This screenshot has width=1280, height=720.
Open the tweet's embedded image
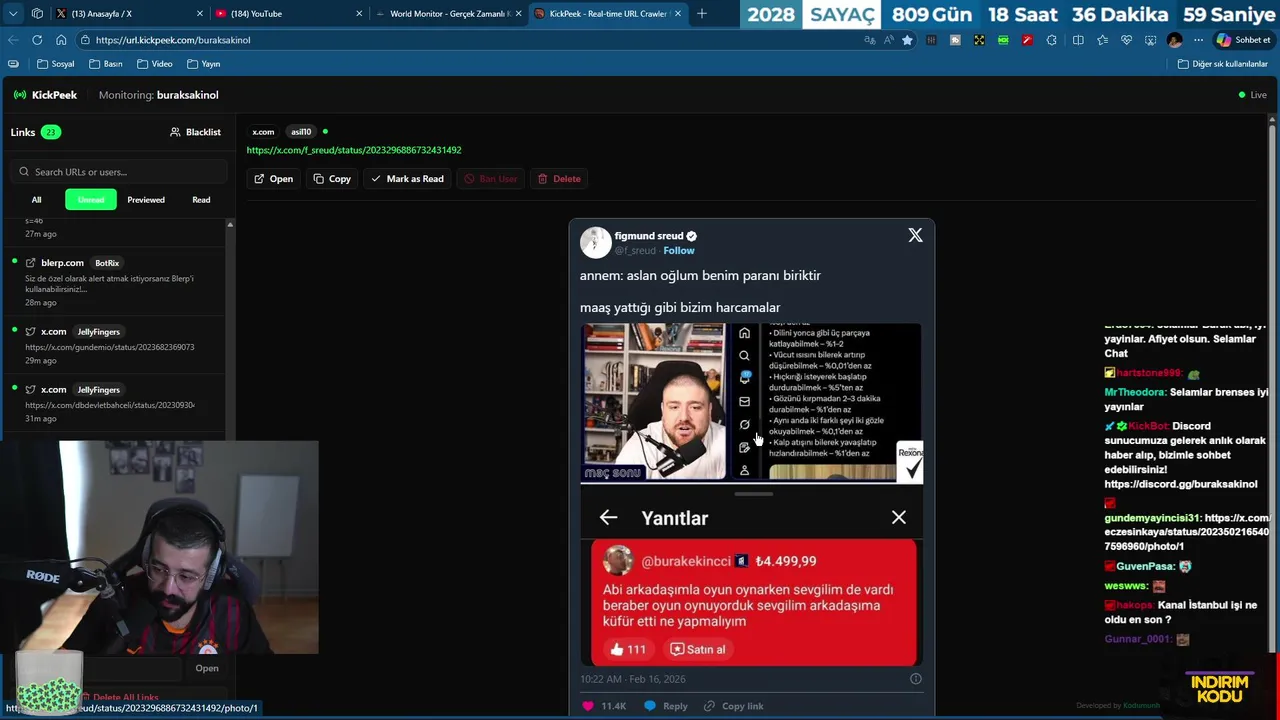[x=751, y=494]
